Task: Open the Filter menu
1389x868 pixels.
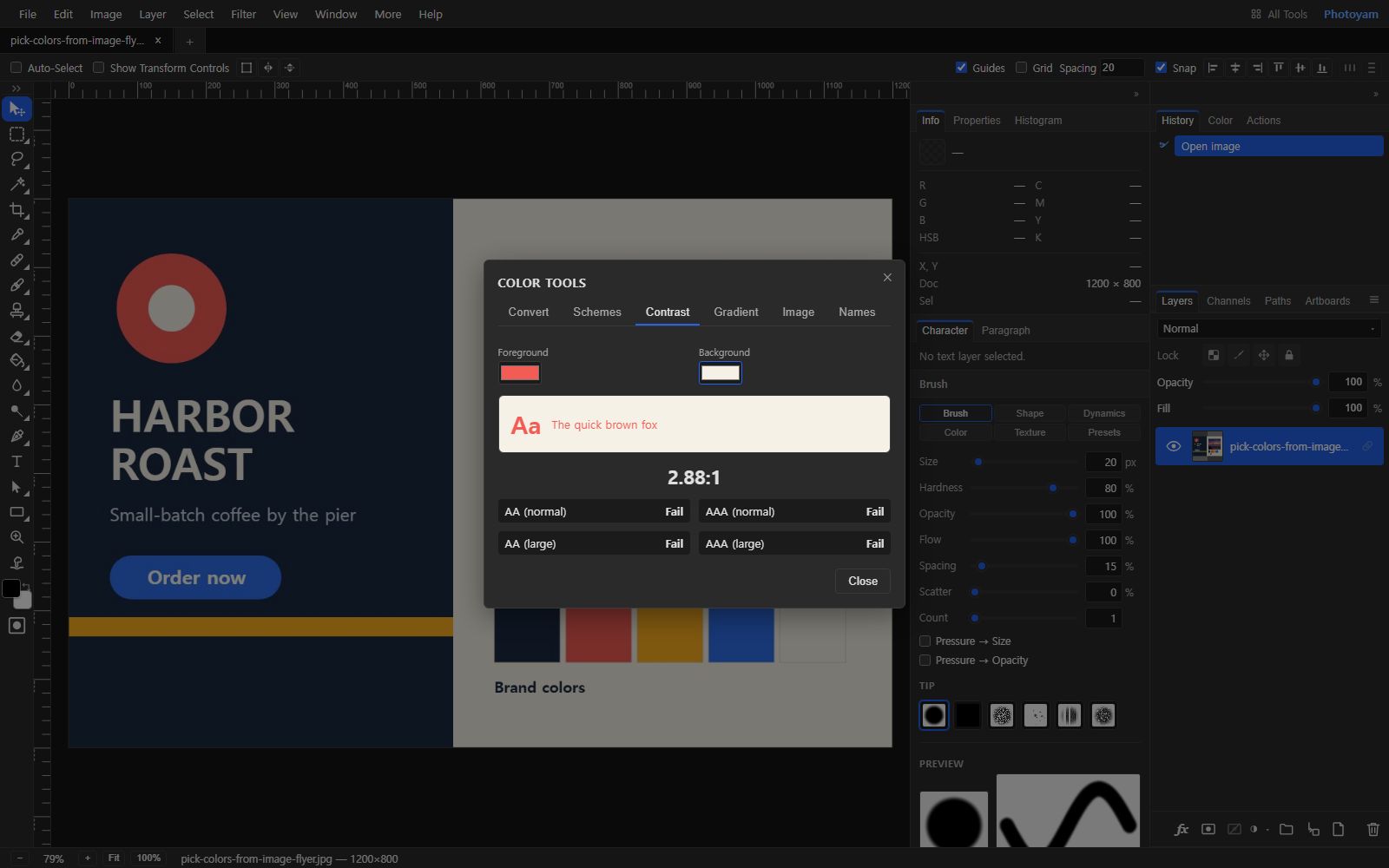Action: [x=243, y=14]
